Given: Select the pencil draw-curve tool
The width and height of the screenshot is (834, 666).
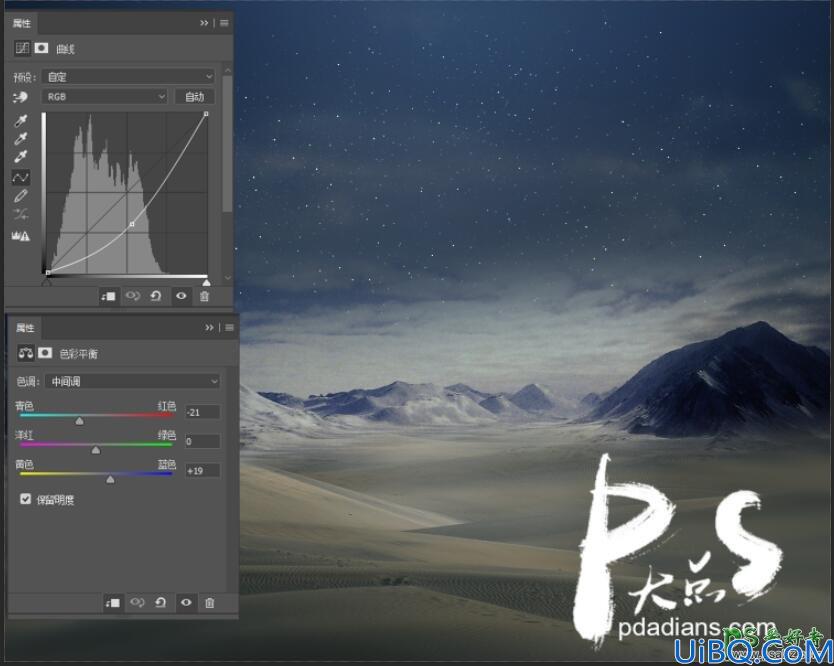Looking at the screenshot, I should pos(20,196).
